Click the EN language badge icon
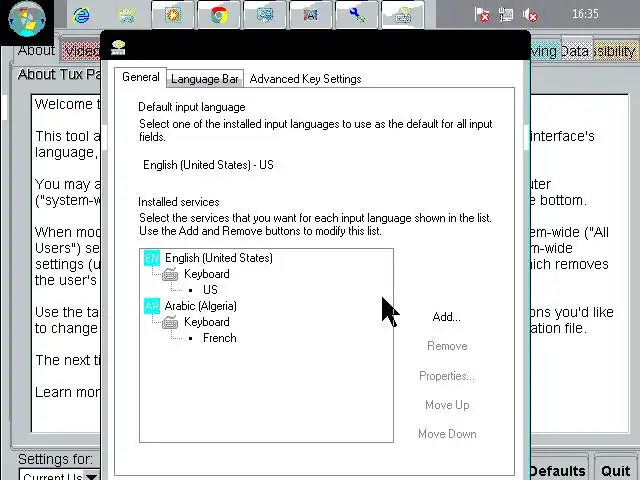This screenshot has width=640, height=480. pos(152,258)
